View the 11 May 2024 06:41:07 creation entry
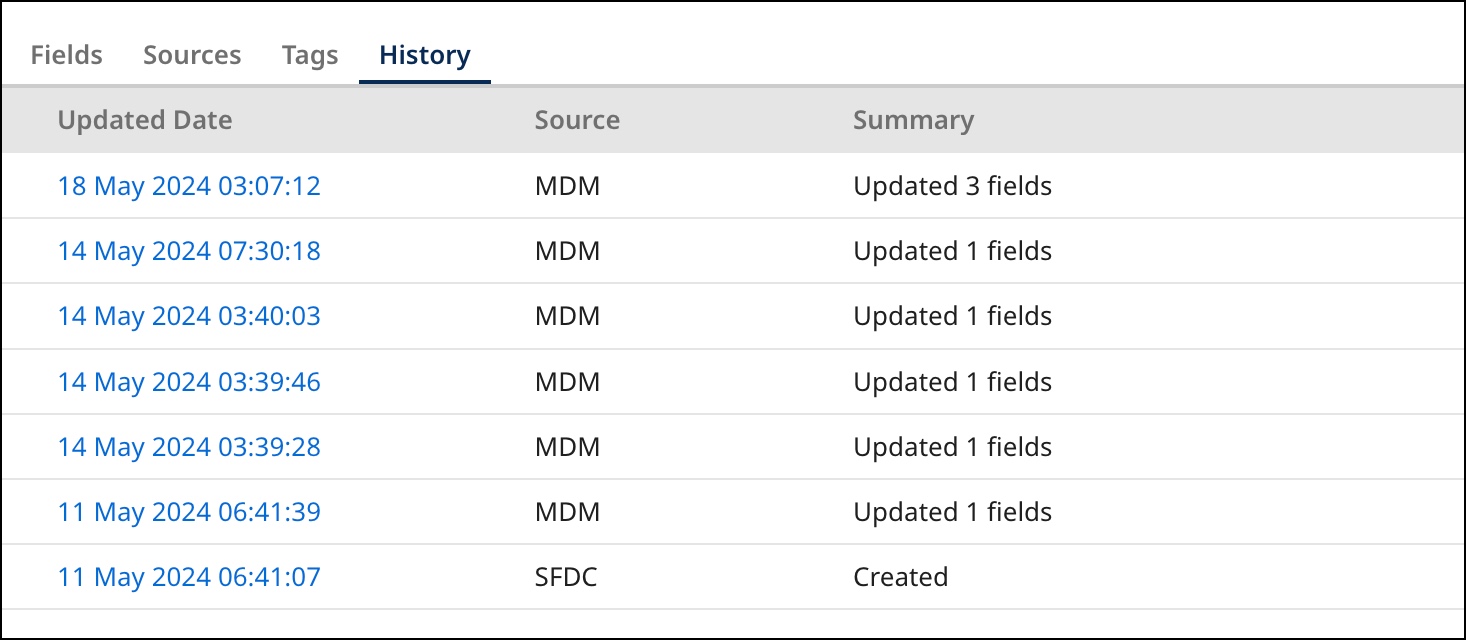This screenshot has height=640, width=1466. (189, 577)
